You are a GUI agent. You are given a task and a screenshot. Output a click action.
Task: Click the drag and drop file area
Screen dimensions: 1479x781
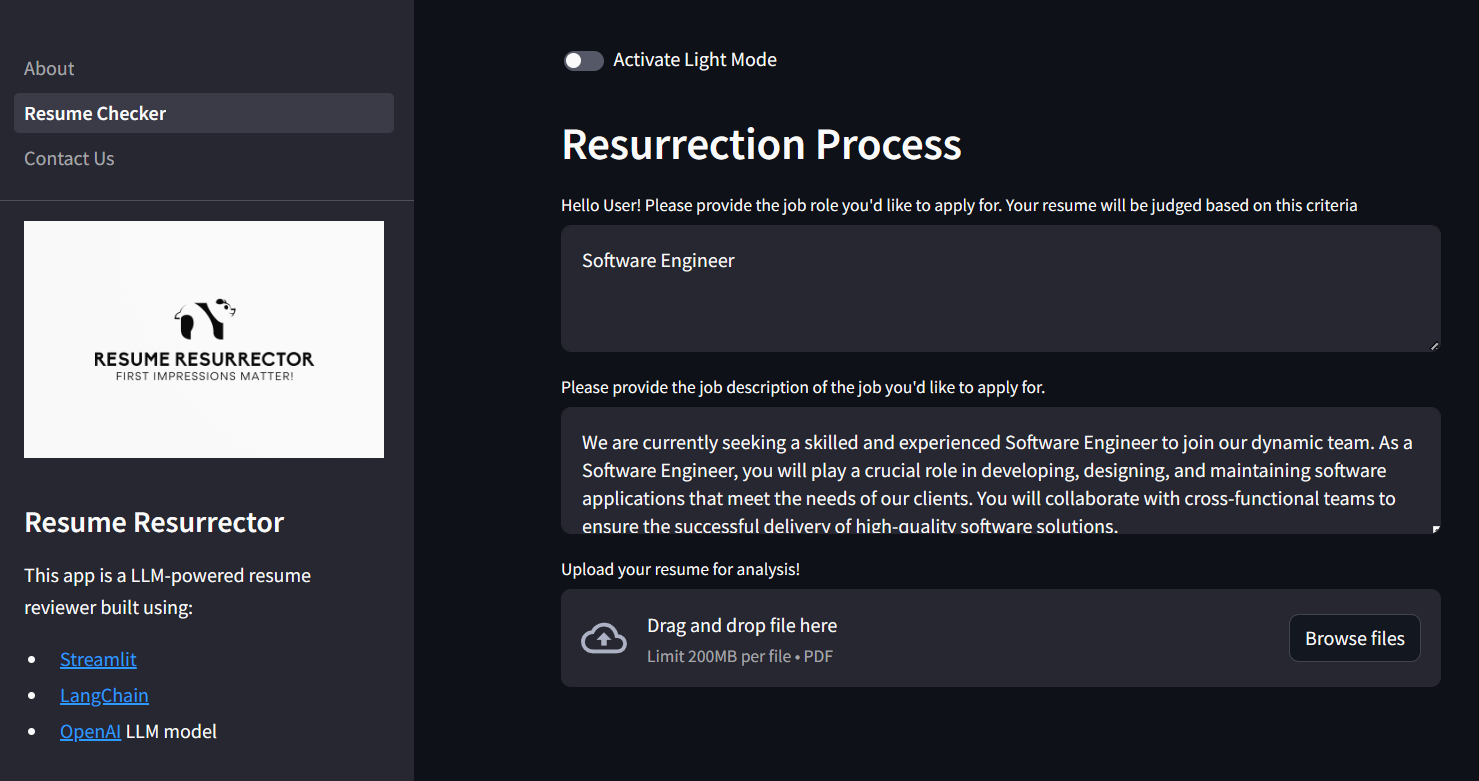pos(1001,638)
